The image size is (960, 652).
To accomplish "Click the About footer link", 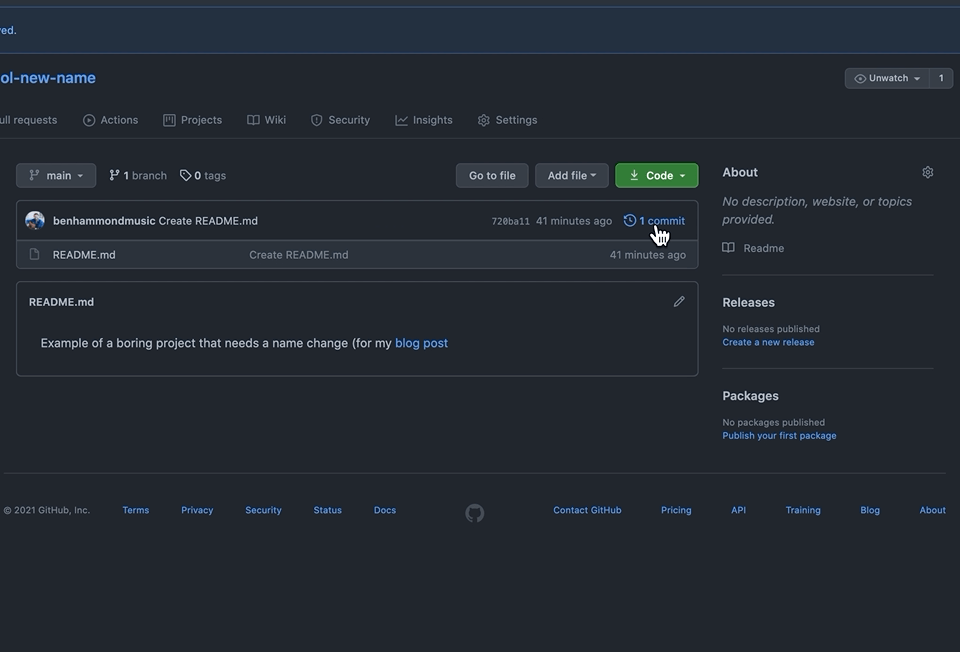I will pyautogui.click(x=932, y=510).
